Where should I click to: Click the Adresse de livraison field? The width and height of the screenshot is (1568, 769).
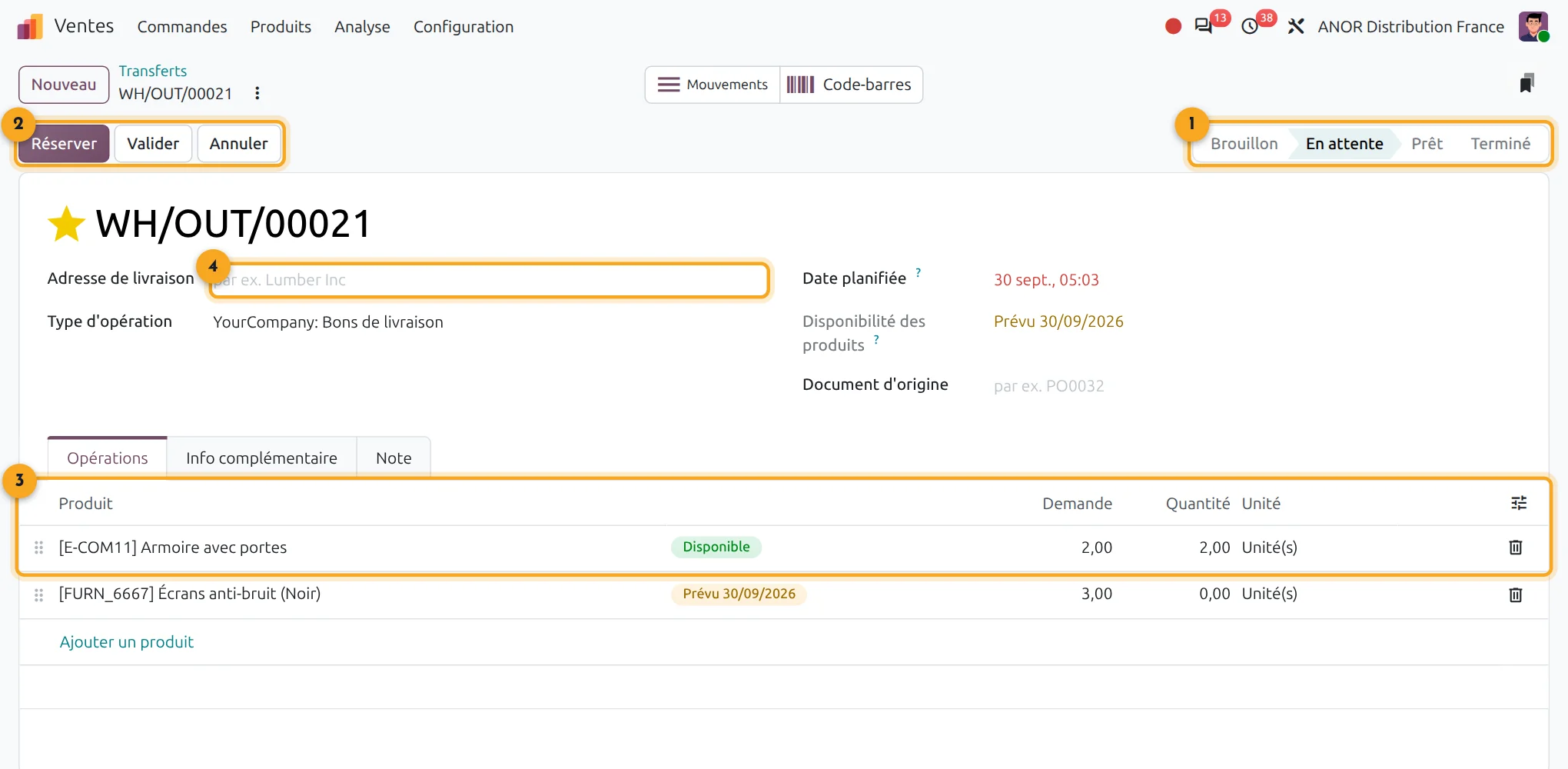(x=490, y=280)
